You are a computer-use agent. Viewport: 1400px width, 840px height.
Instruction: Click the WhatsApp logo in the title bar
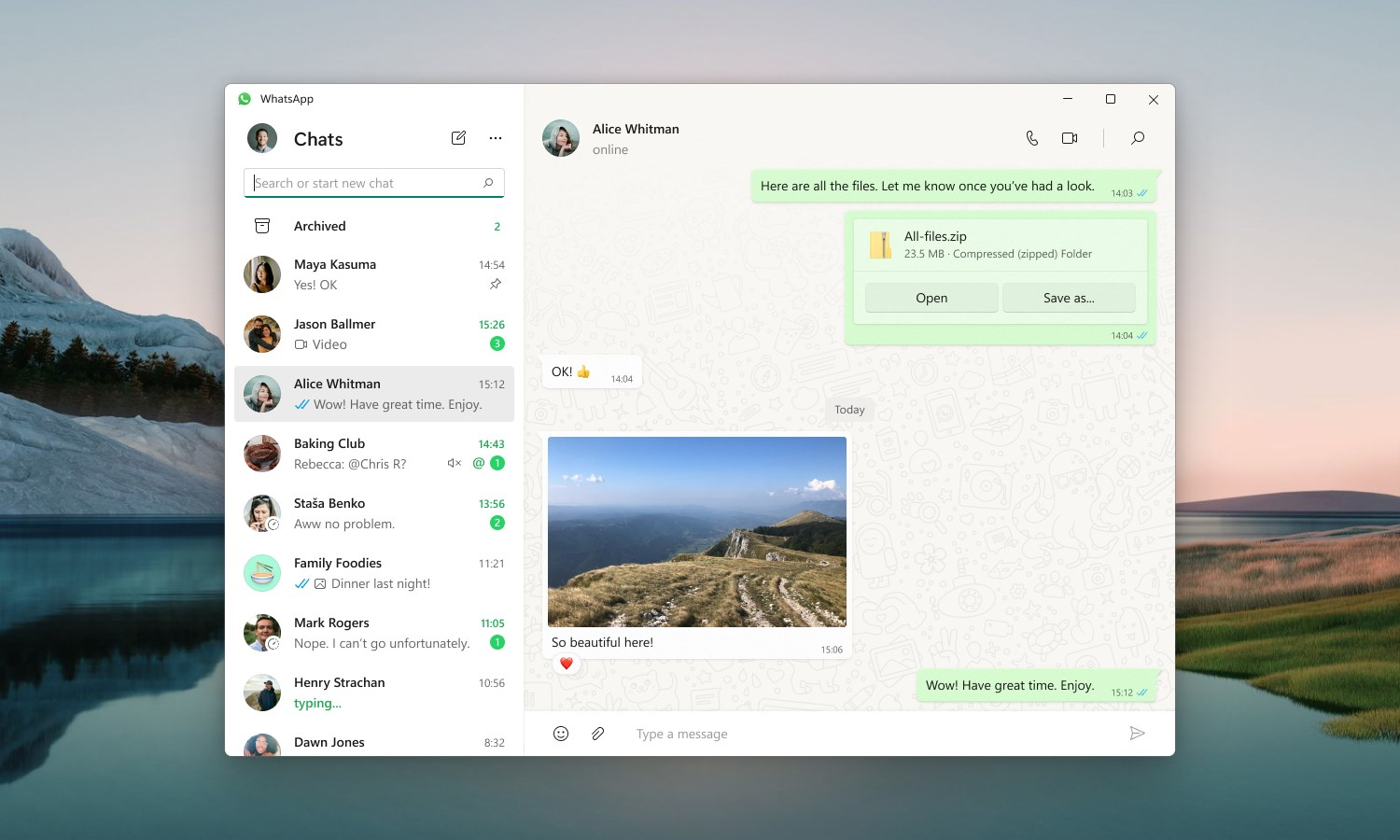(244, 99)
